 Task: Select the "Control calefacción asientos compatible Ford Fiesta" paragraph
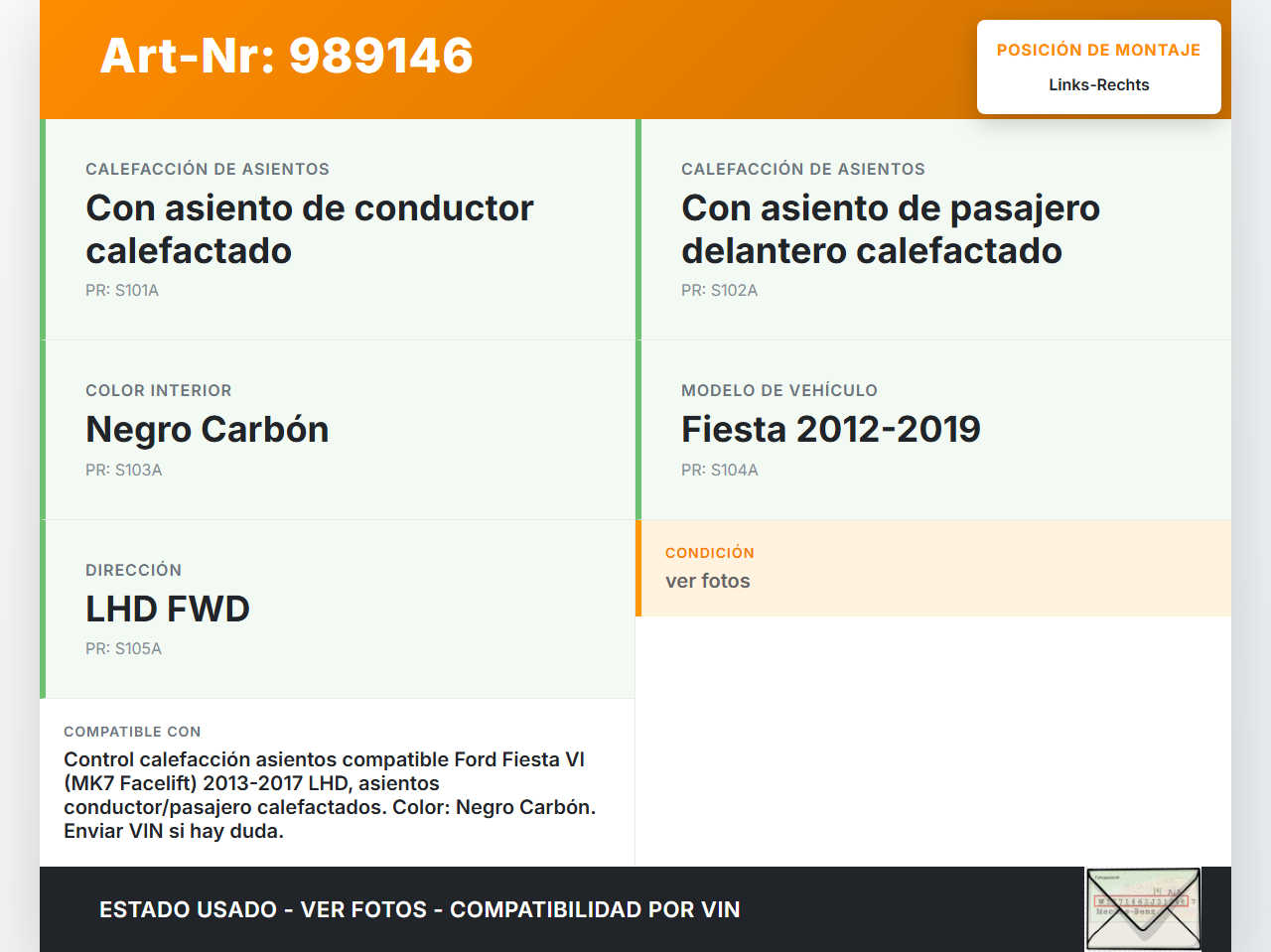point(330,795)
